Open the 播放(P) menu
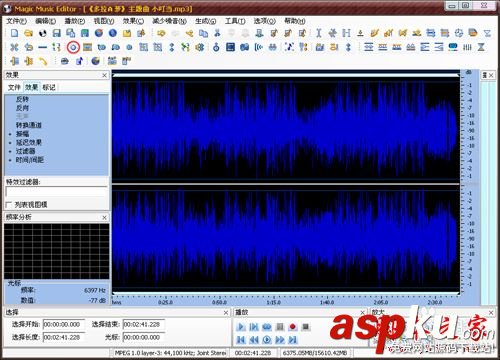This screenshot has height=360, width=500. (x=75, y=21)
